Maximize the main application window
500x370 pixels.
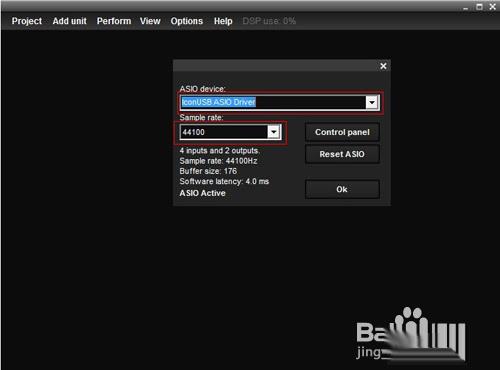(x=479, y=7)
